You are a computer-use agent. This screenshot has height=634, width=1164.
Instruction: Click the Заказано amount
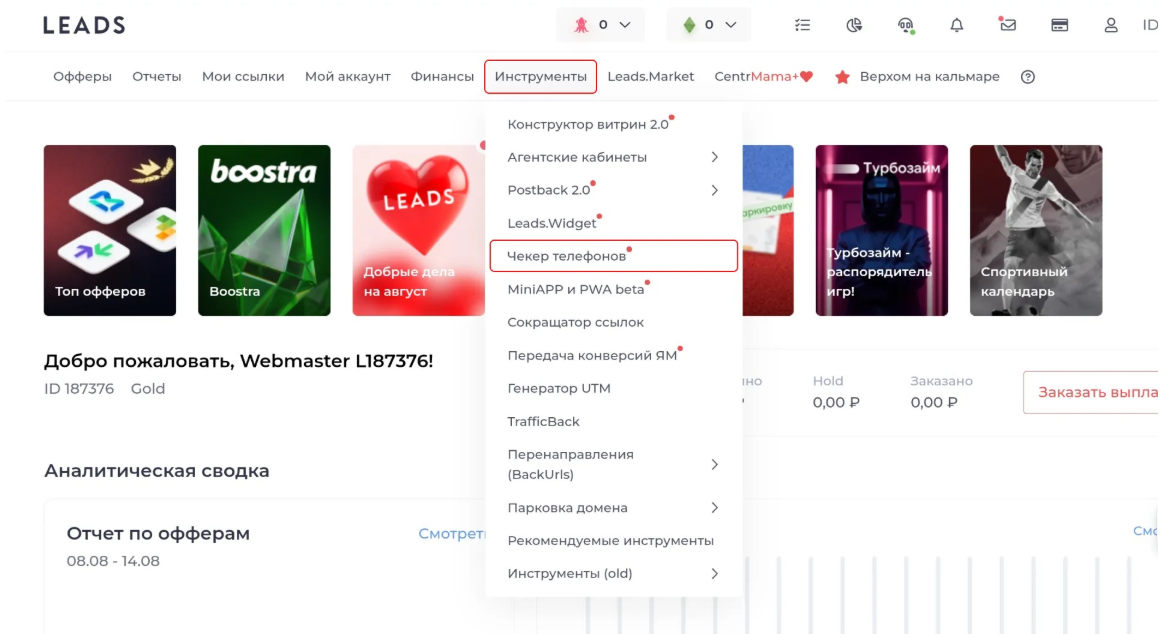click(x=934, y=402)
